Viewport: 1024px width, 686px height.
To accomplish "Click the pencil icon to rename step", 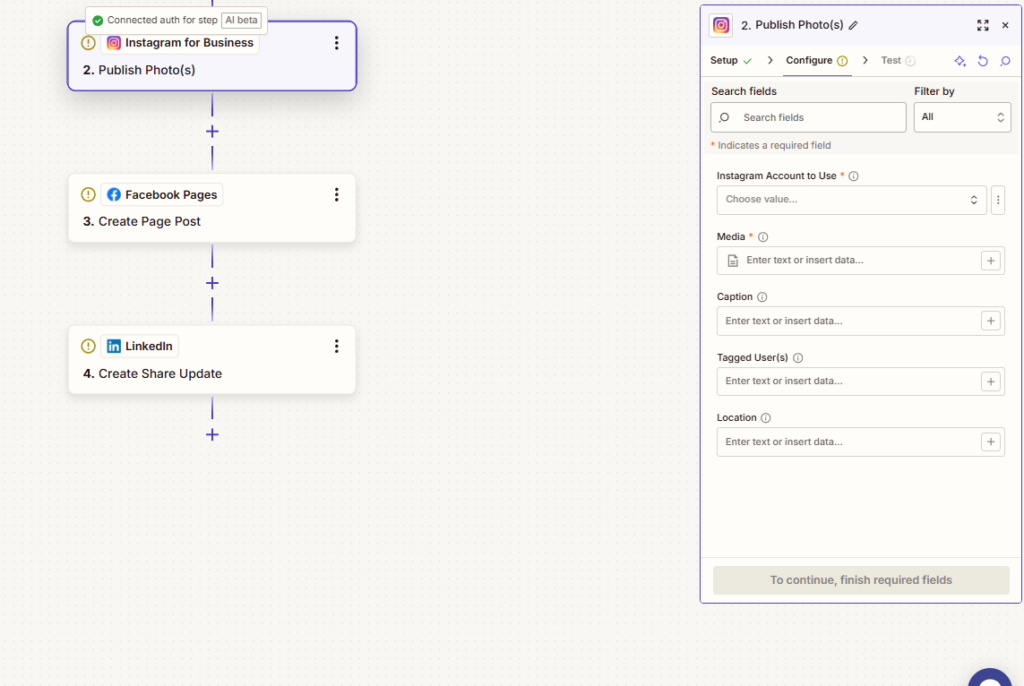I will pyautogui.click(x=853, y=25).
